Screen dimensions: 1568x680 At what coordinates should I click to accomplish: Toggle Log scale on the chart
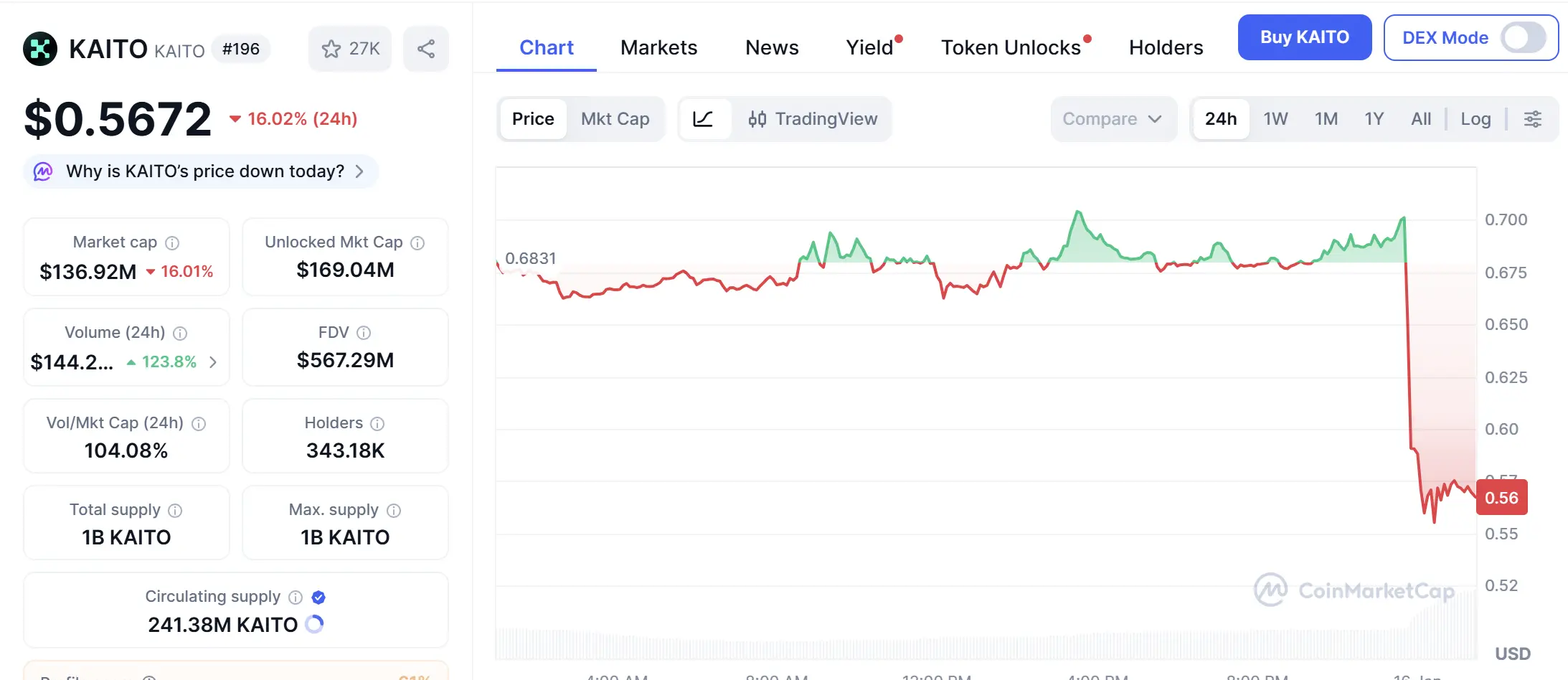point(1475,119)
